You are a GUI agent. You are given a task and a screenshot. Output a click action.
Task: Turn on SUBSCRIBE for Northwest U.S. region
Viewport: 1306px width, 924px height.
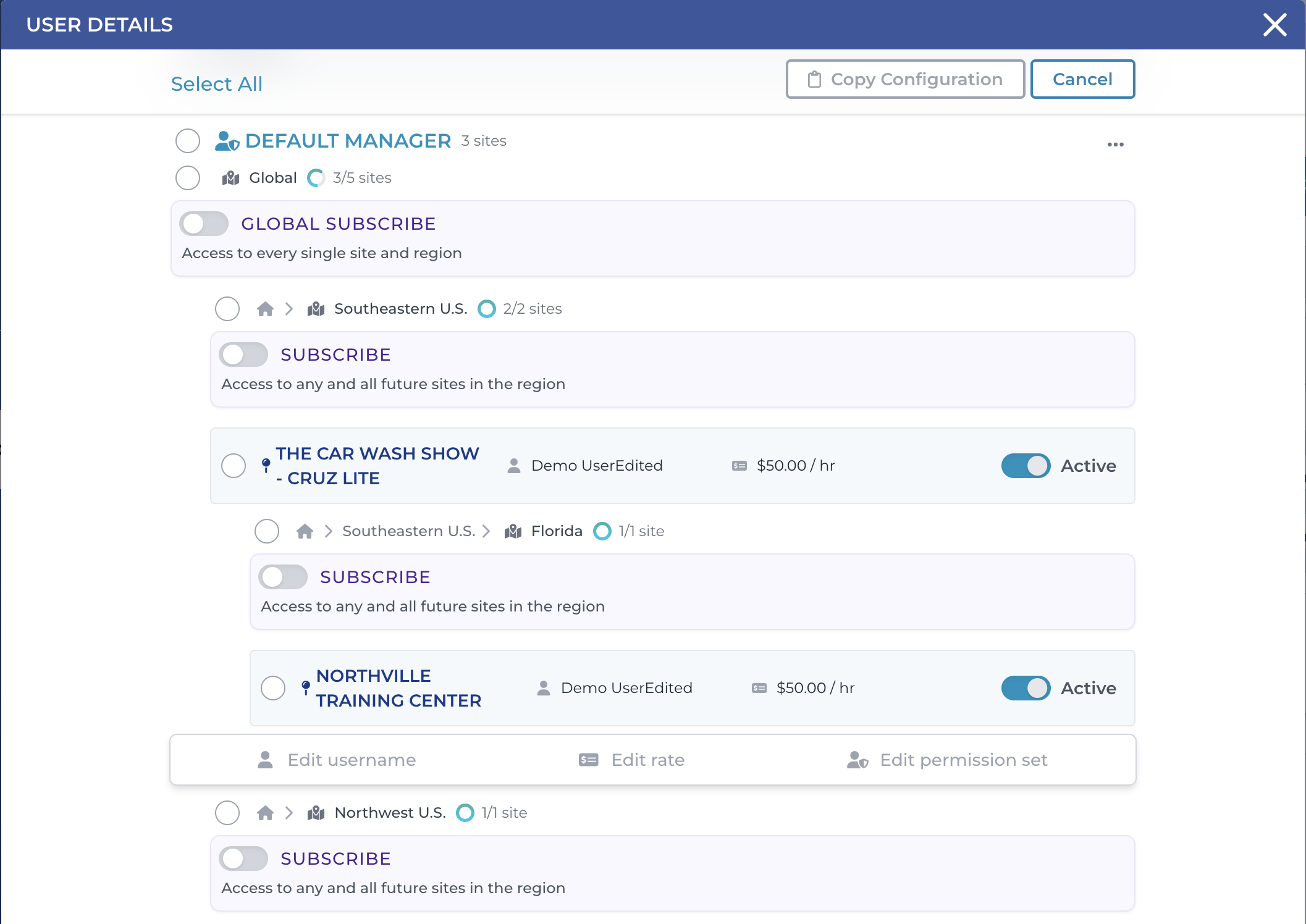coord(243,859)
